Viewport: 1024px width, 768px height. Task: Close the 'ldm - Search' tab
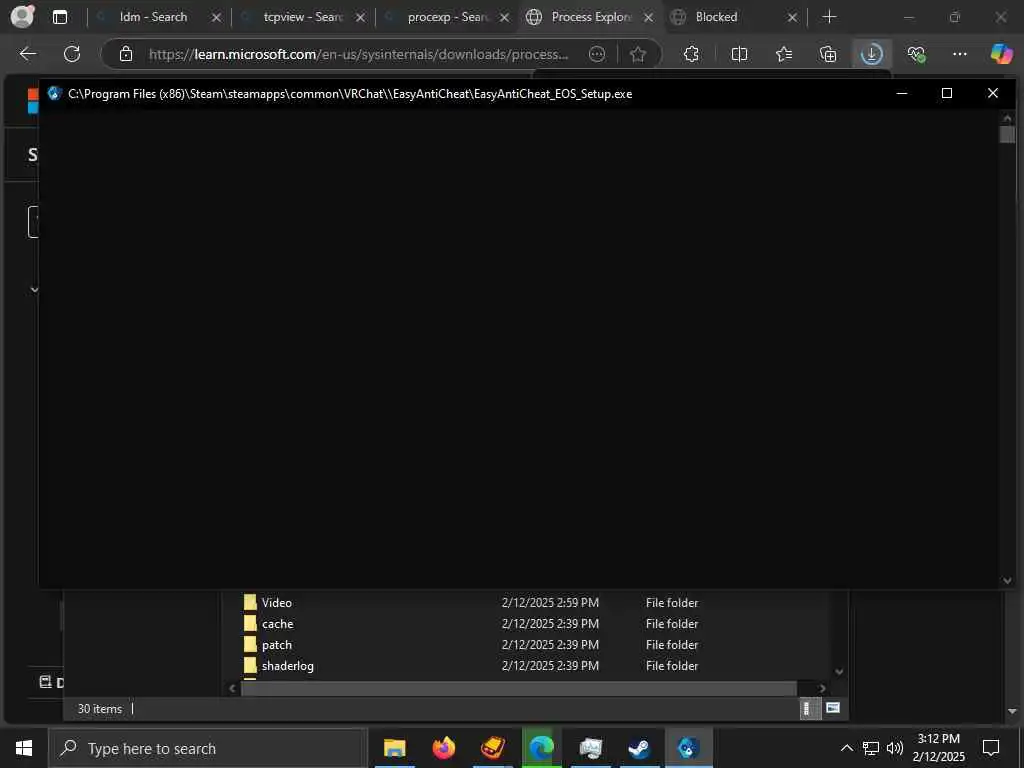point(216,18)
